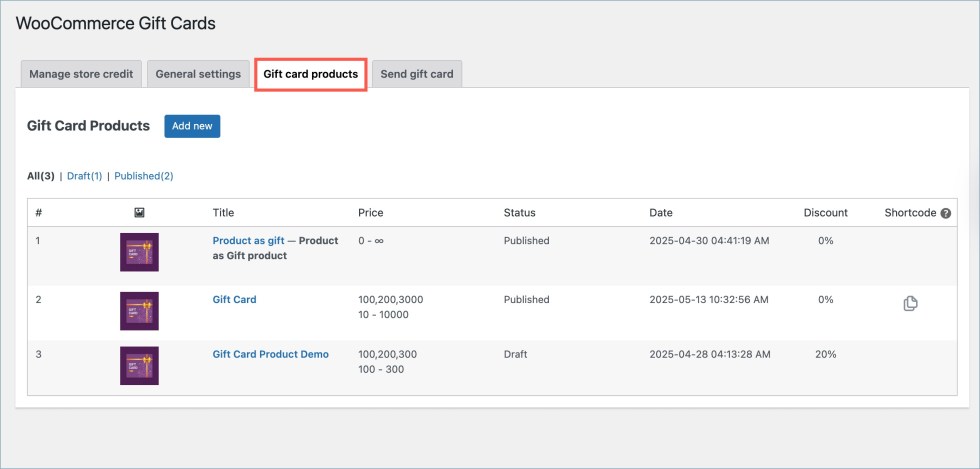Click thumbnail of Product as gift

(x=139, y=252)
